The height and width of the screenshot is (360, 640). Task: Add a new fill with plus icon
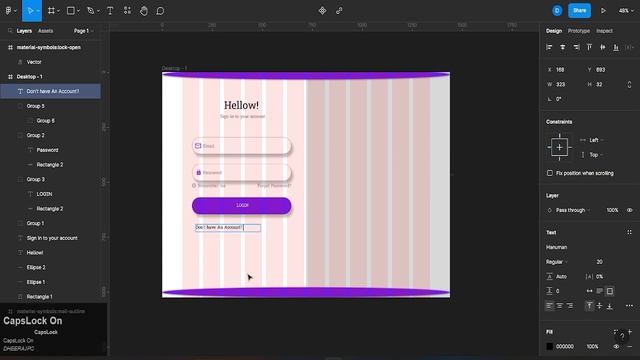[x=630, y=331]
